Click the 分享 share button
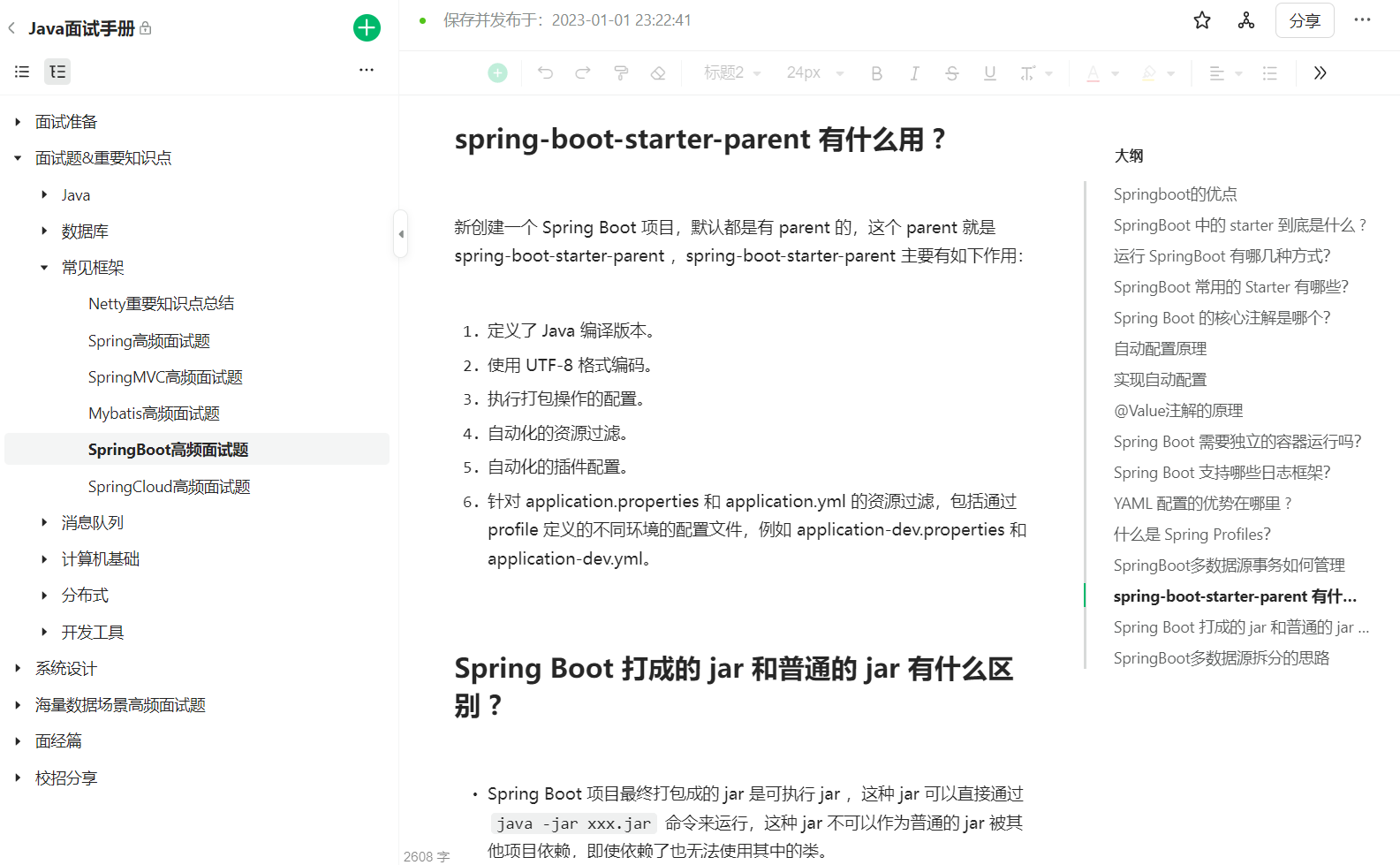 point(1305,20)
